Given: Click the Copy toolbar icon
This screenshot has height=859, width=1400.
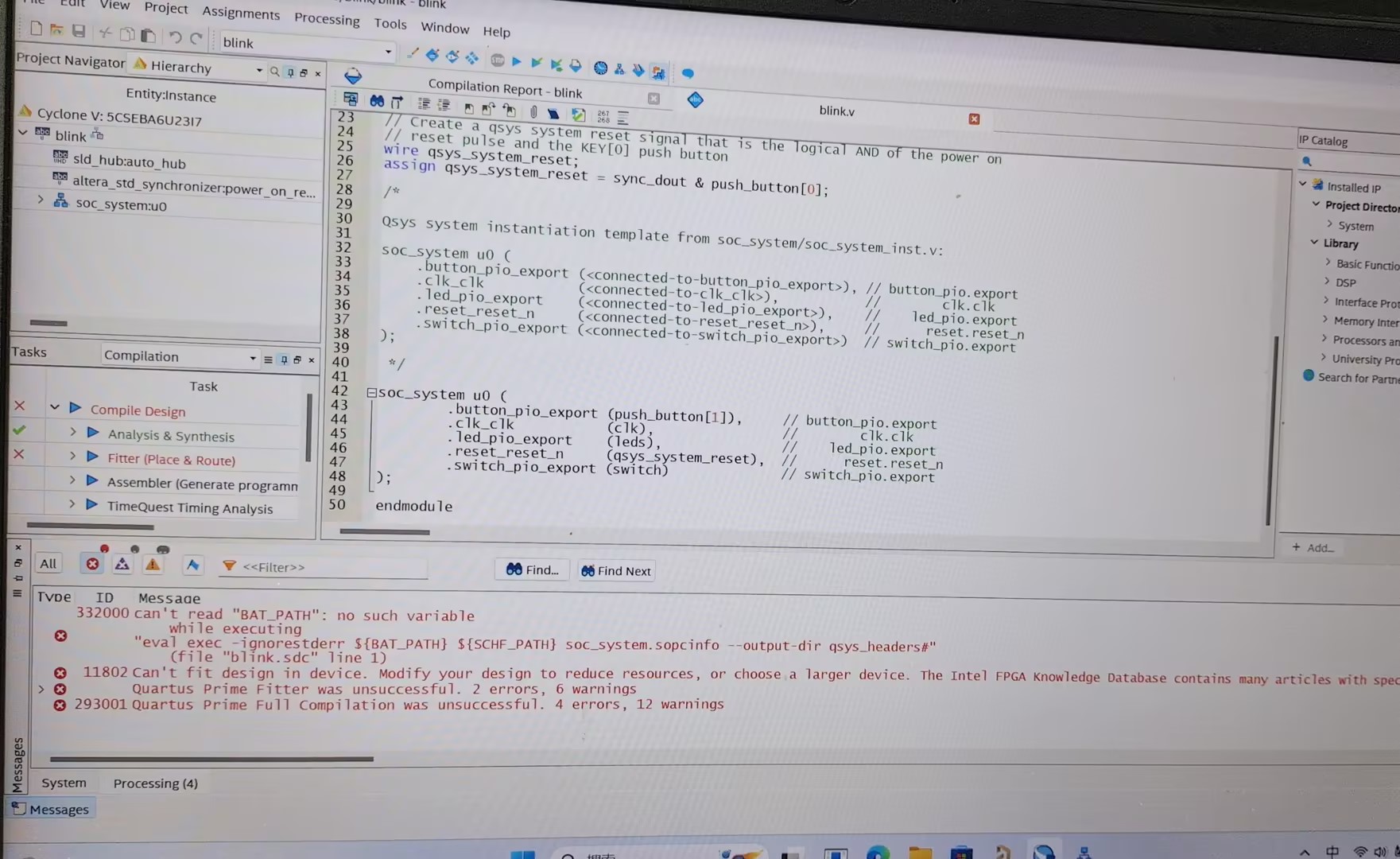Looking at the screenshot, I should (126, 34).
